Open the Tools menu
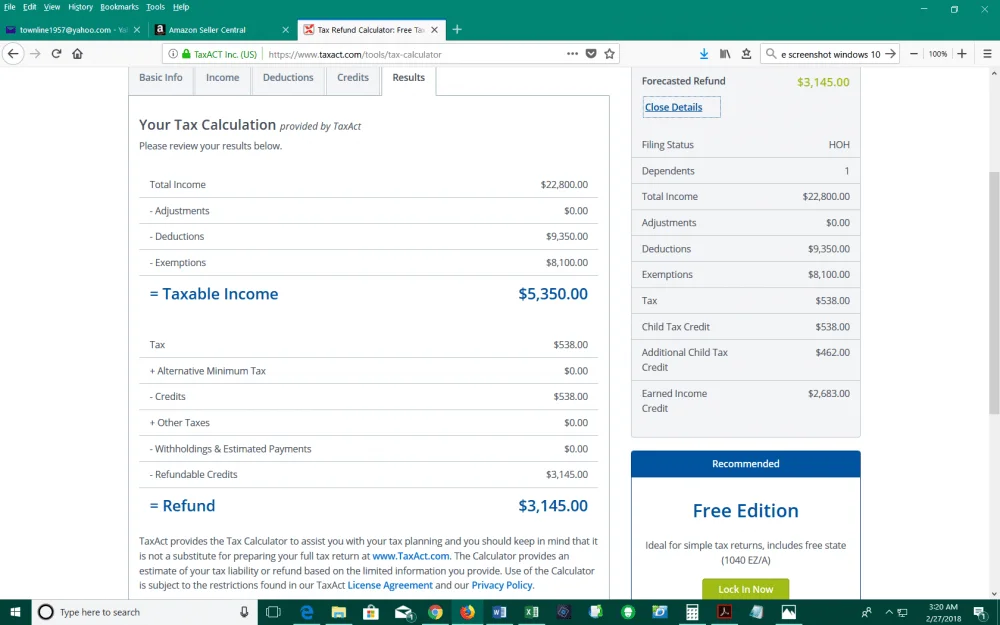 [155, 7]
